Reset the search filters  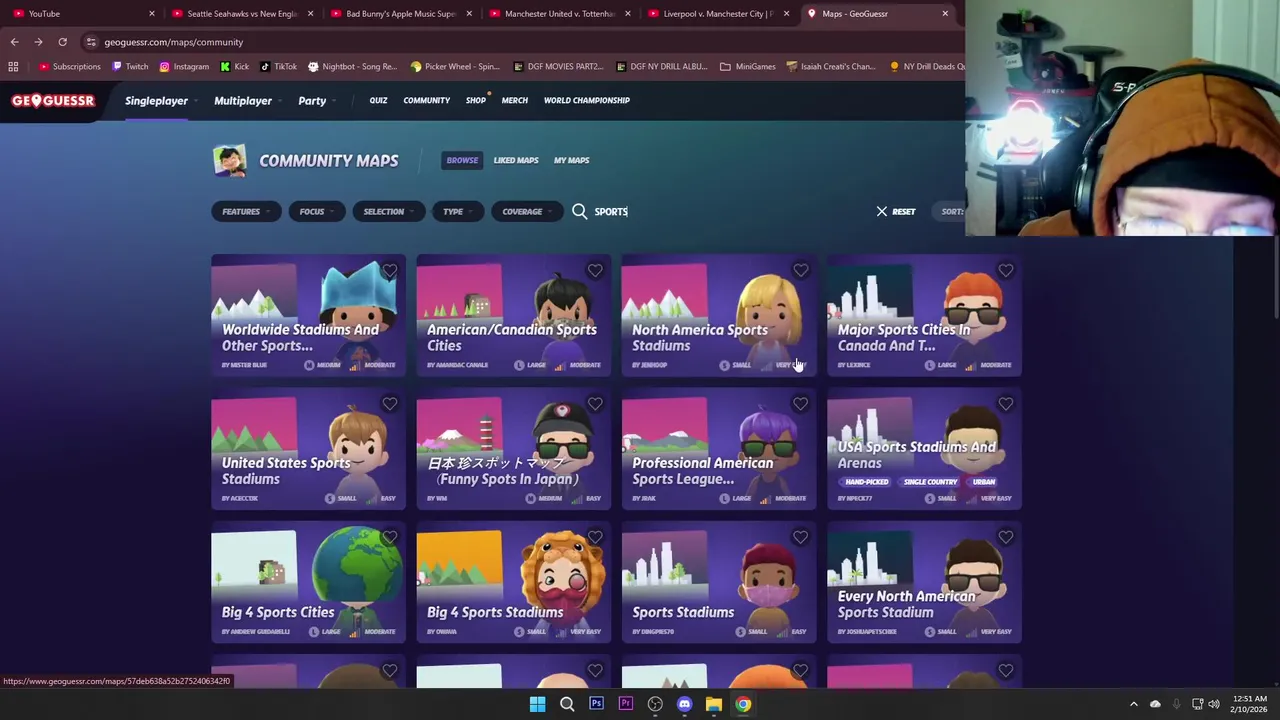(x=896, y=211)
